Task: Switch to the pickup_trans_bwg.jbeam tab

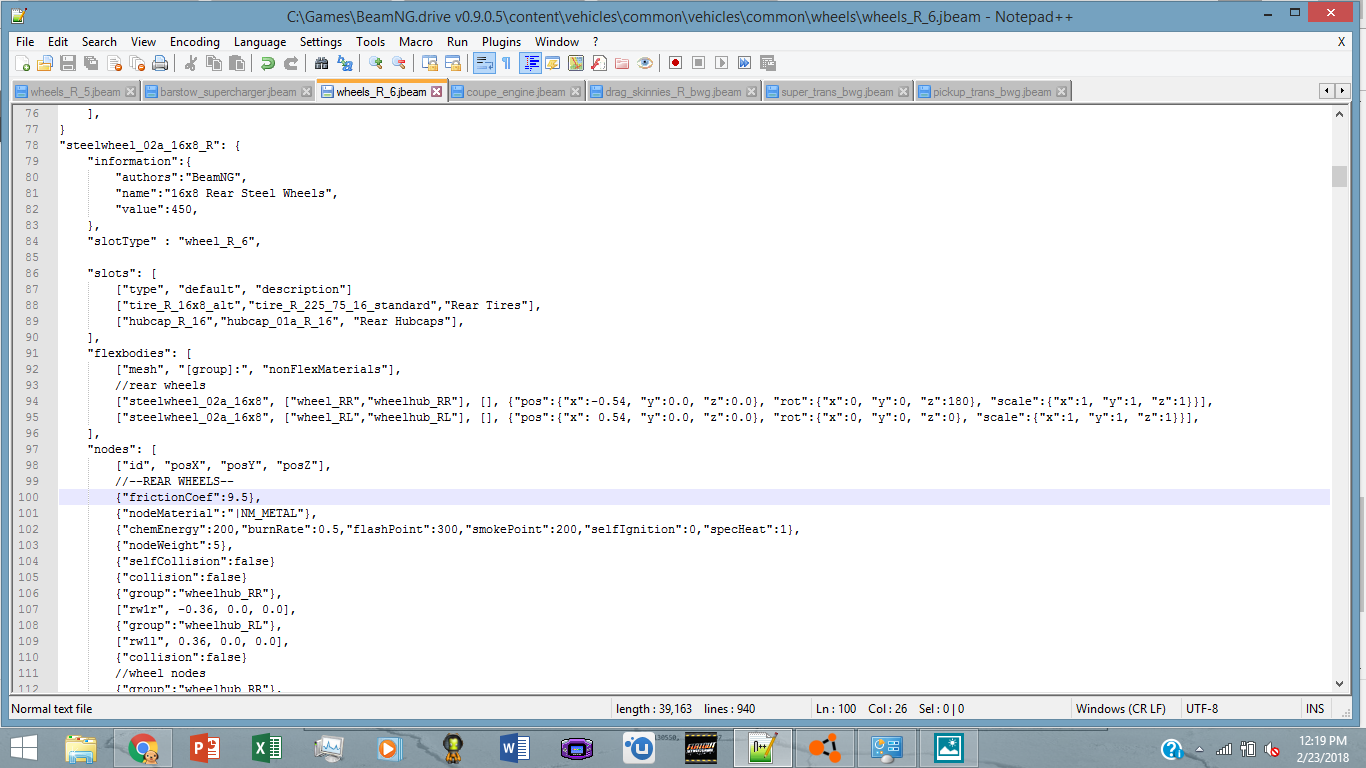Action: 992,92
